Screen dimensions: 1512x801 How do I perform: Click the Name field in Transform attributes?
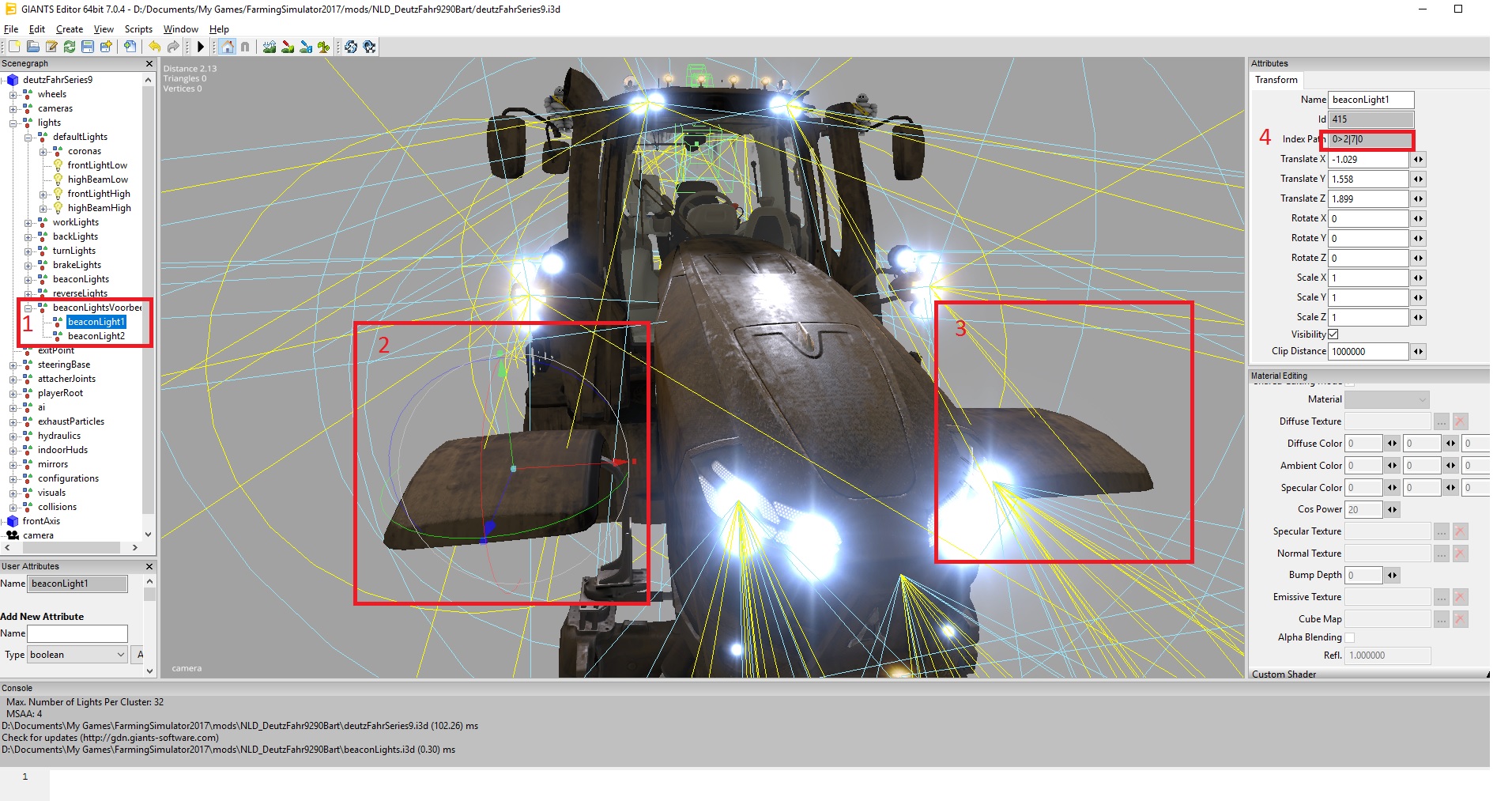[x=1371, y=100]
